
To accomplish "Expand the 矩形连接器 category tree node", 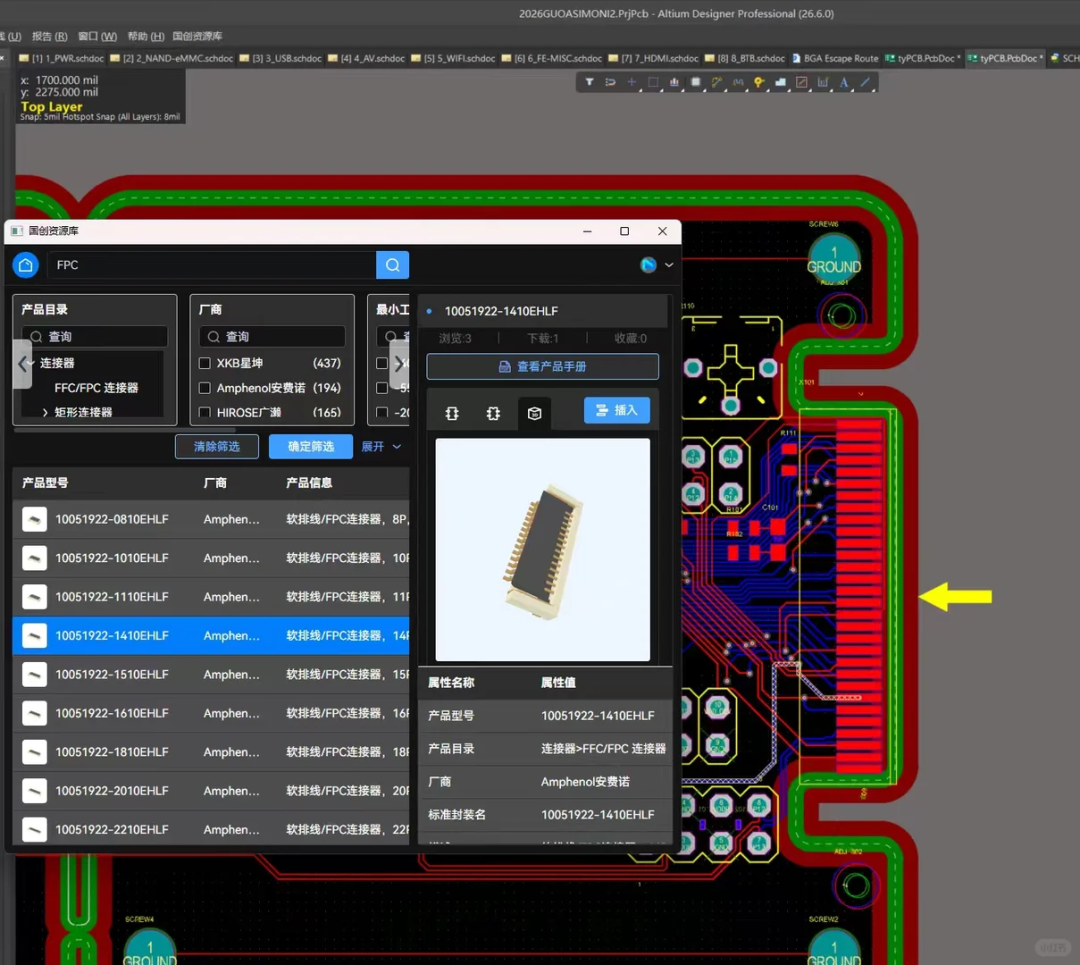I will [45, 412].
